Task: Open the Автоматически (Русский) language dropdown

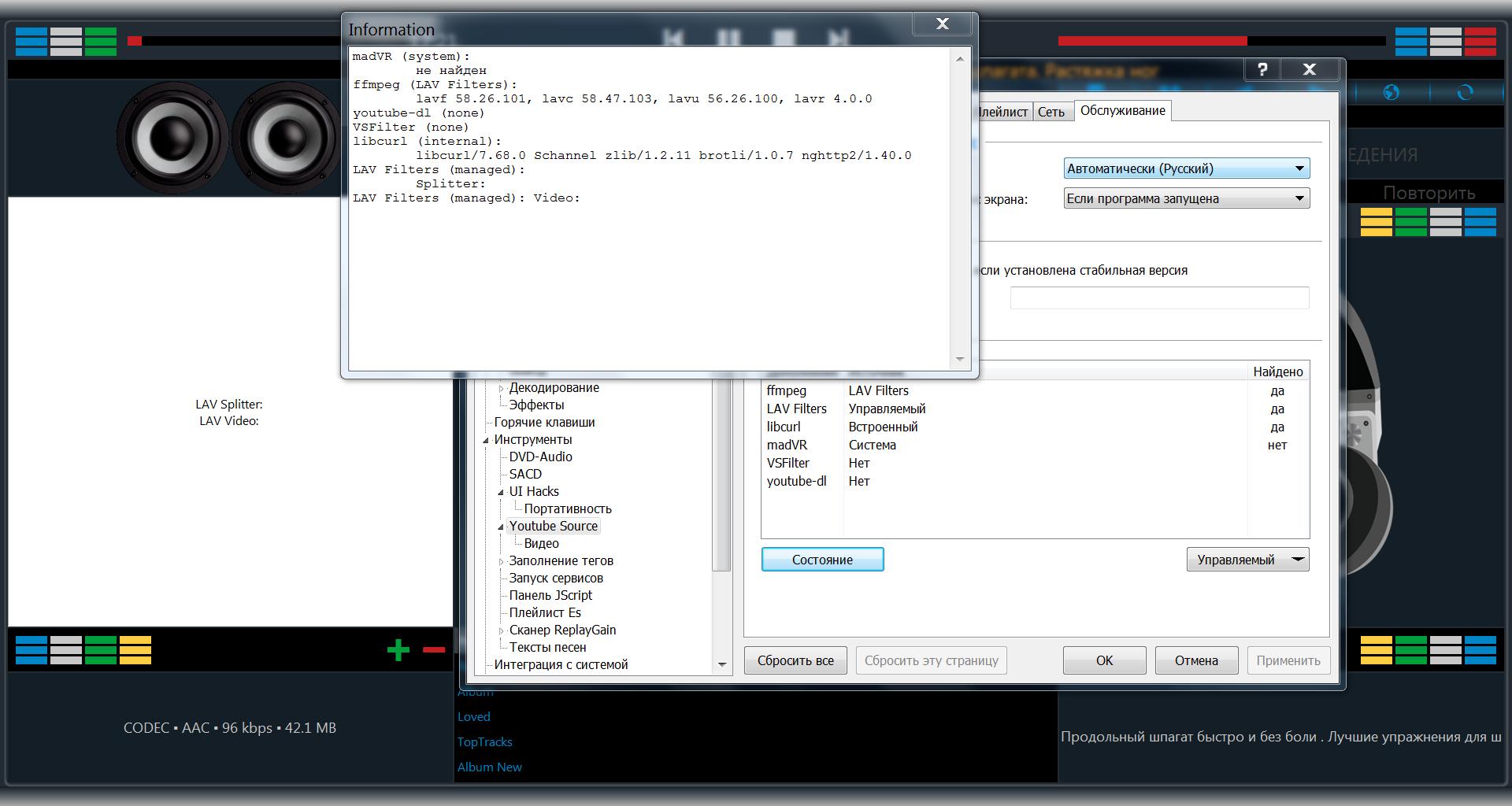Action: coord(1186,168)
